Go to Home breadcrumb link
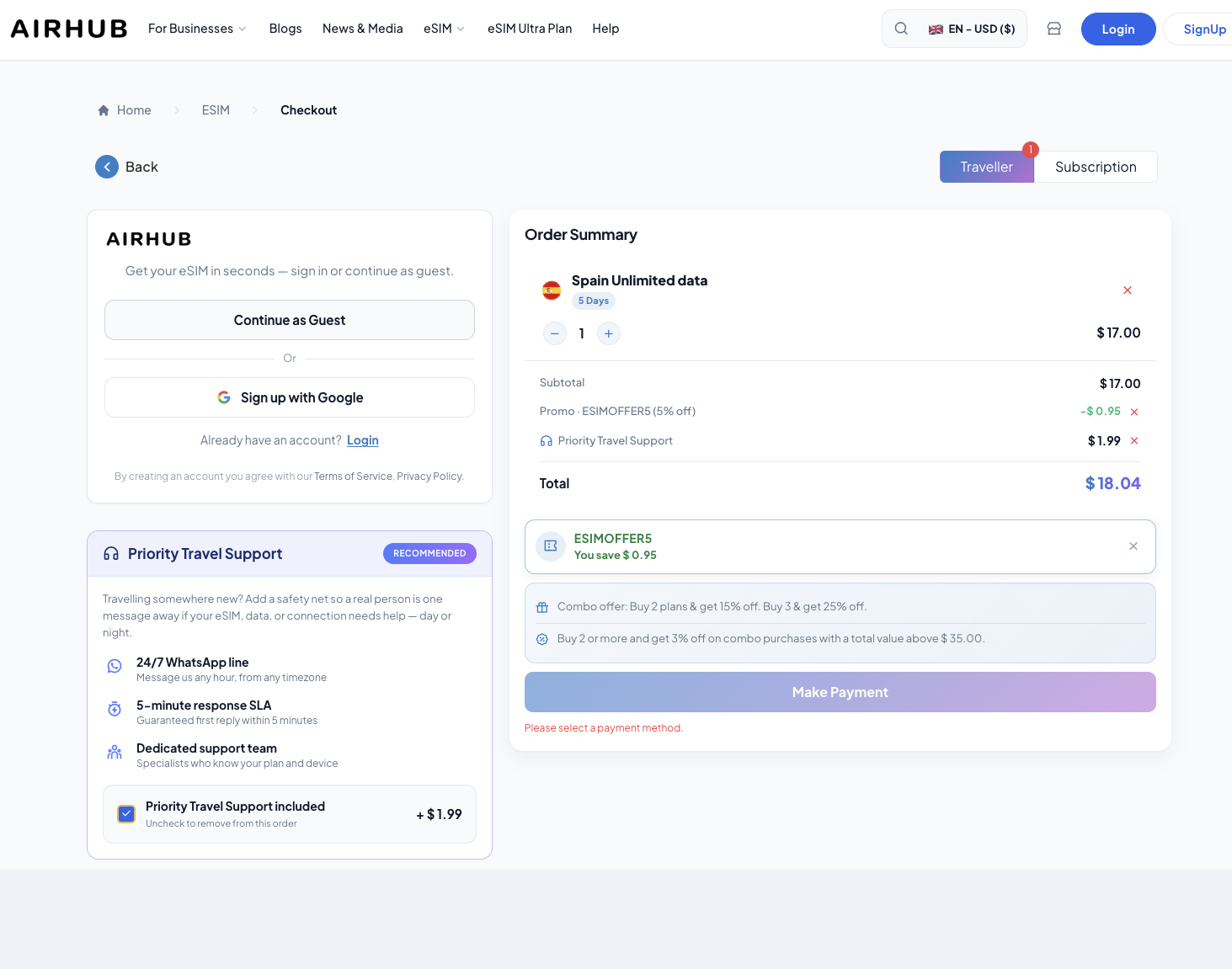 click(x=134, y=110)
